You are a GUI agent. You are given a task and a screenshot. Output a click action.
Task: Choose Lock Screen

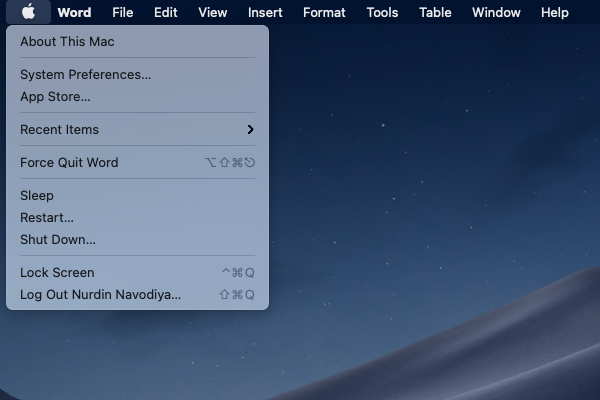click(x=137, y=273)
